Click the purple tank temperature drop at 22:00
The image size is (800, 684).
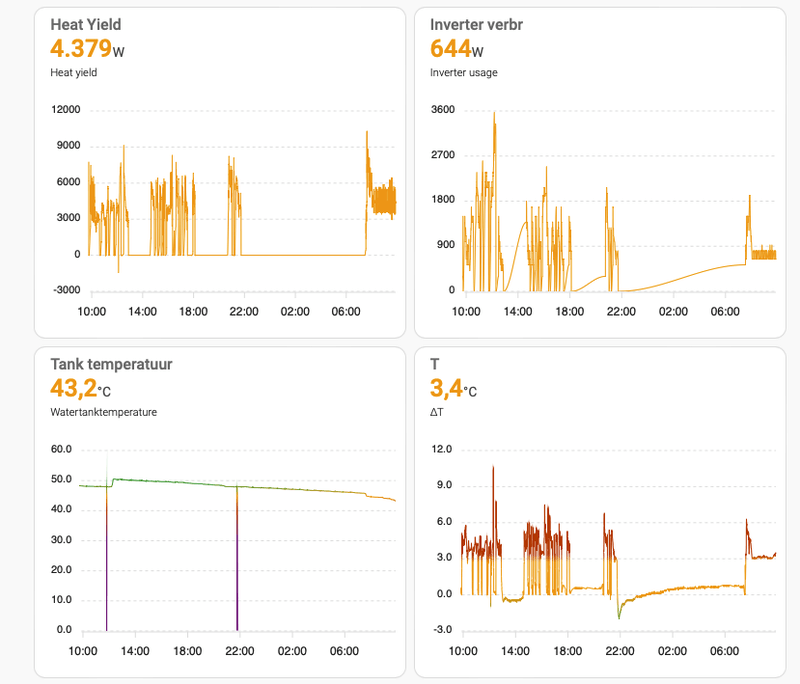click(237, 559)
